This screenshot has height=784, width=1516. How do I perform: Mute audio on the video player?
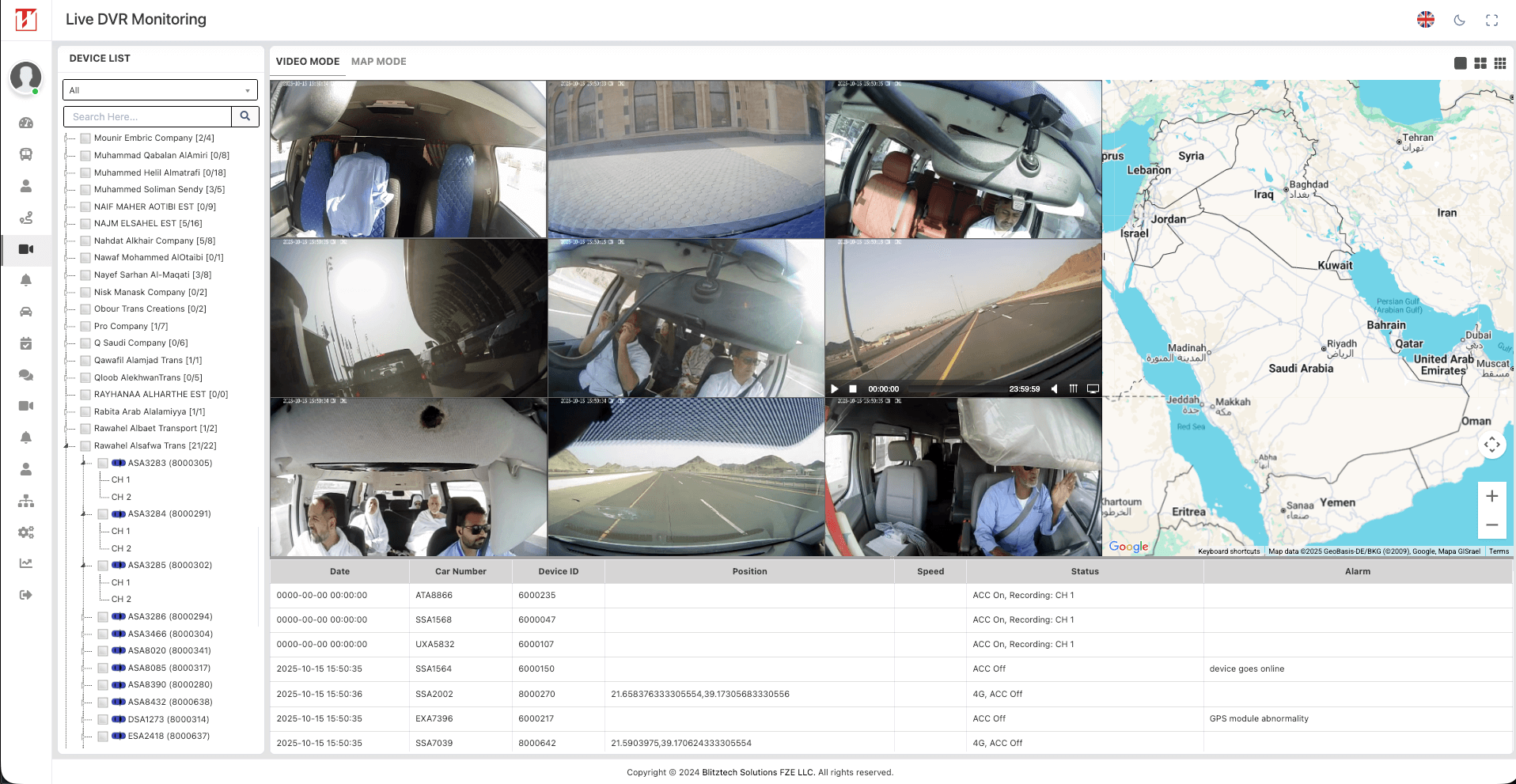[x=1055, y=388]
